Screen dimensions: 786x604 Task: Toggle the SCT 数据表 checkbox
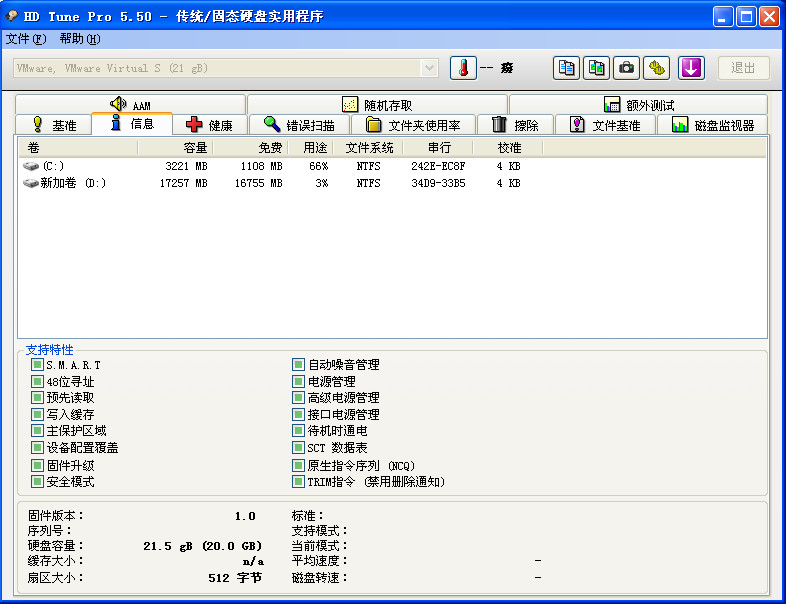click(x=298, y=448)
